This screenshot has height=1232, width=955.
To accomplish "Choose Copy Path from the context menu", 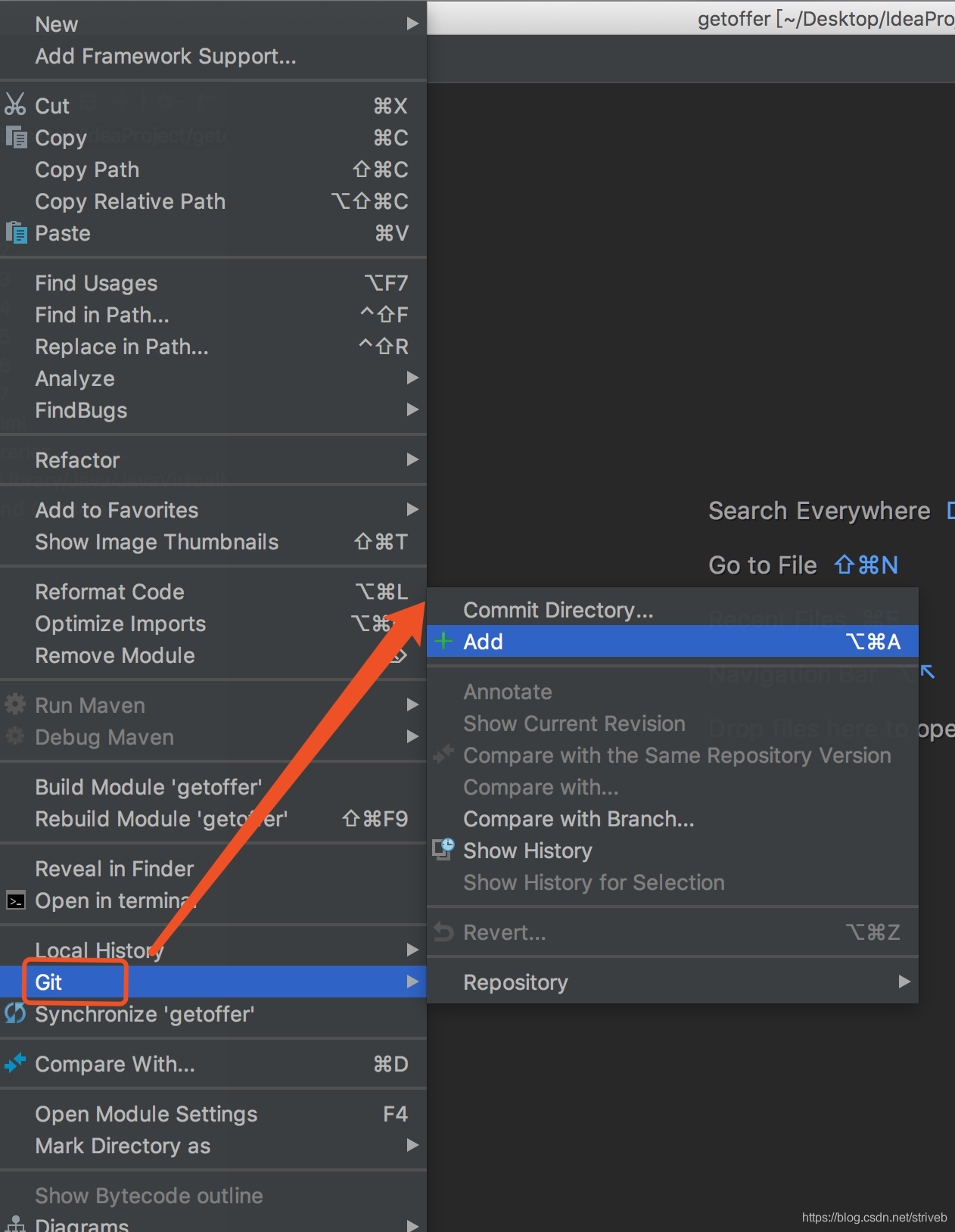I will pyautogui.click(x=213, y=170).
